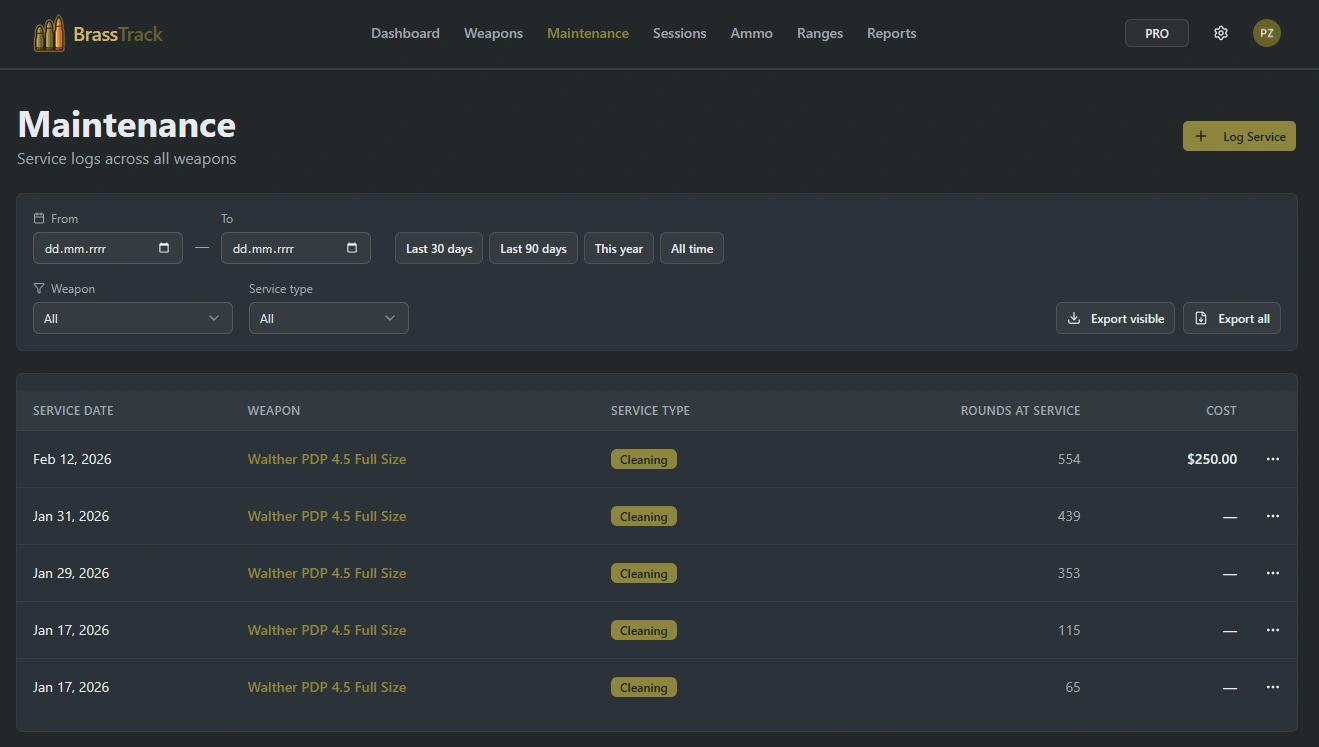Image resolution: width=1319 pixels, height=747 pixels.
Task: Open the PZ user avatar menu
Action: [1266, 33]
